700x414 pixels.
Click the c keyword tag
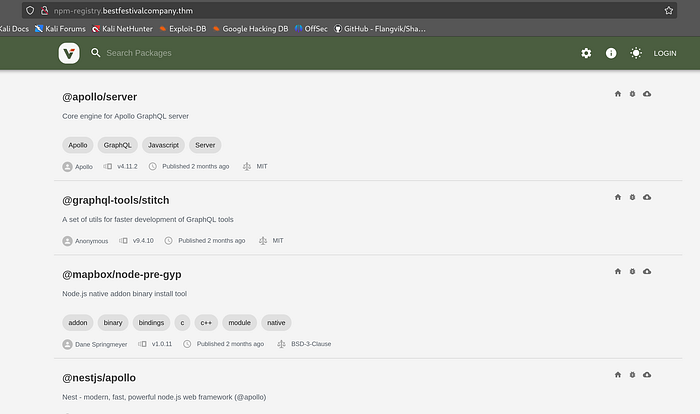pyautogui.click(x=182, y=322)
